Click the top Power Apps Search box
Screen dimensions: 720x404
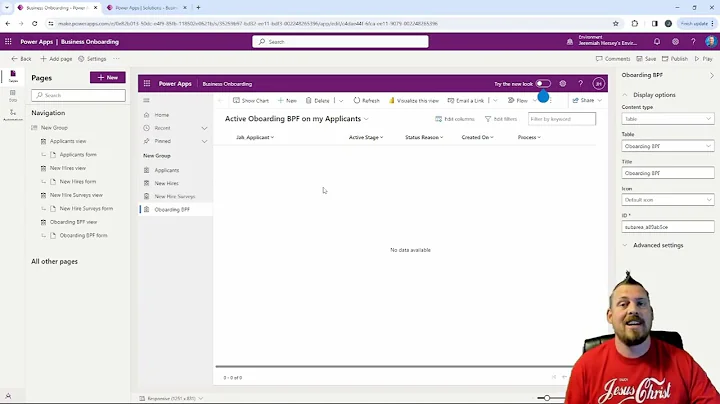[340, 42]
